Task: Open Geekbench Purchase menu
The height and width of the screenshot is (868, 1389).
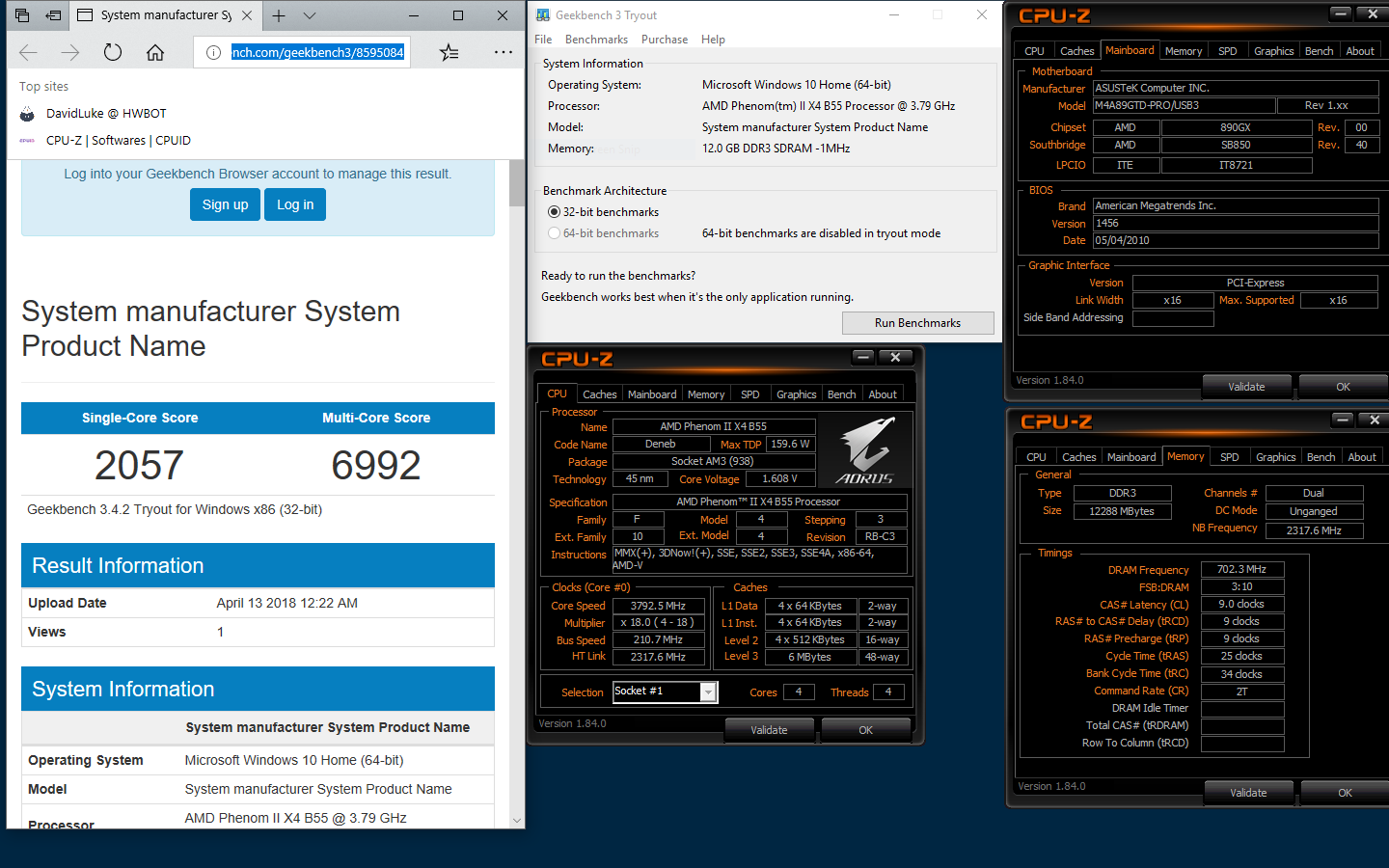Action: click(665, 40)
